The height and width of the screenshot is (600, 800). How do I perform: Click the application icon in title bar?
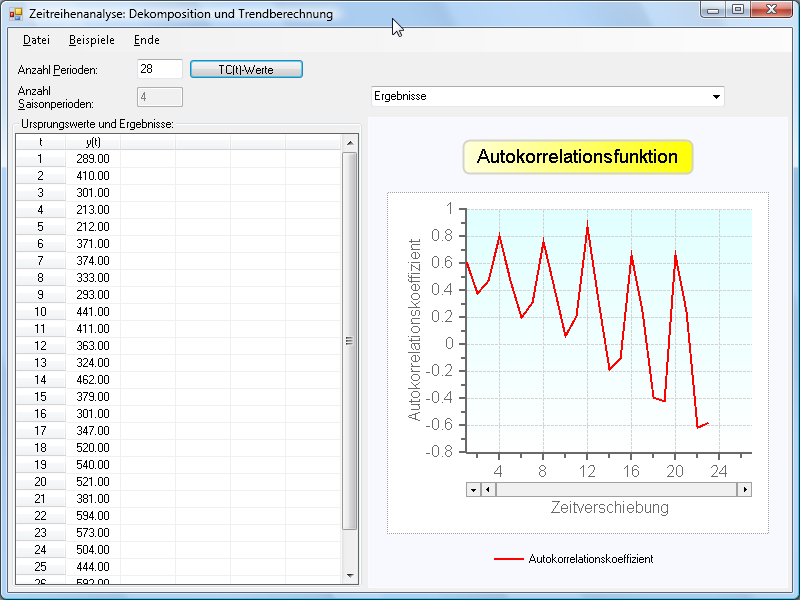15,14
